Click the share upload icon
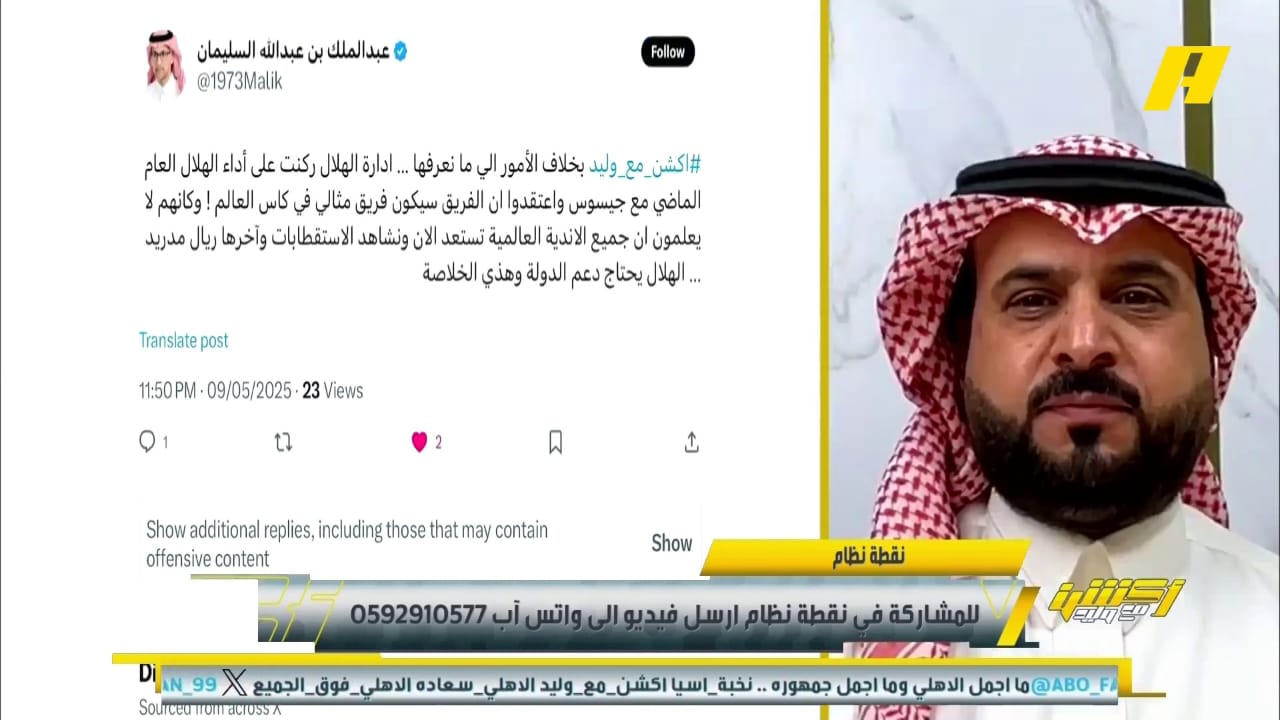 (x=691, y=442)
